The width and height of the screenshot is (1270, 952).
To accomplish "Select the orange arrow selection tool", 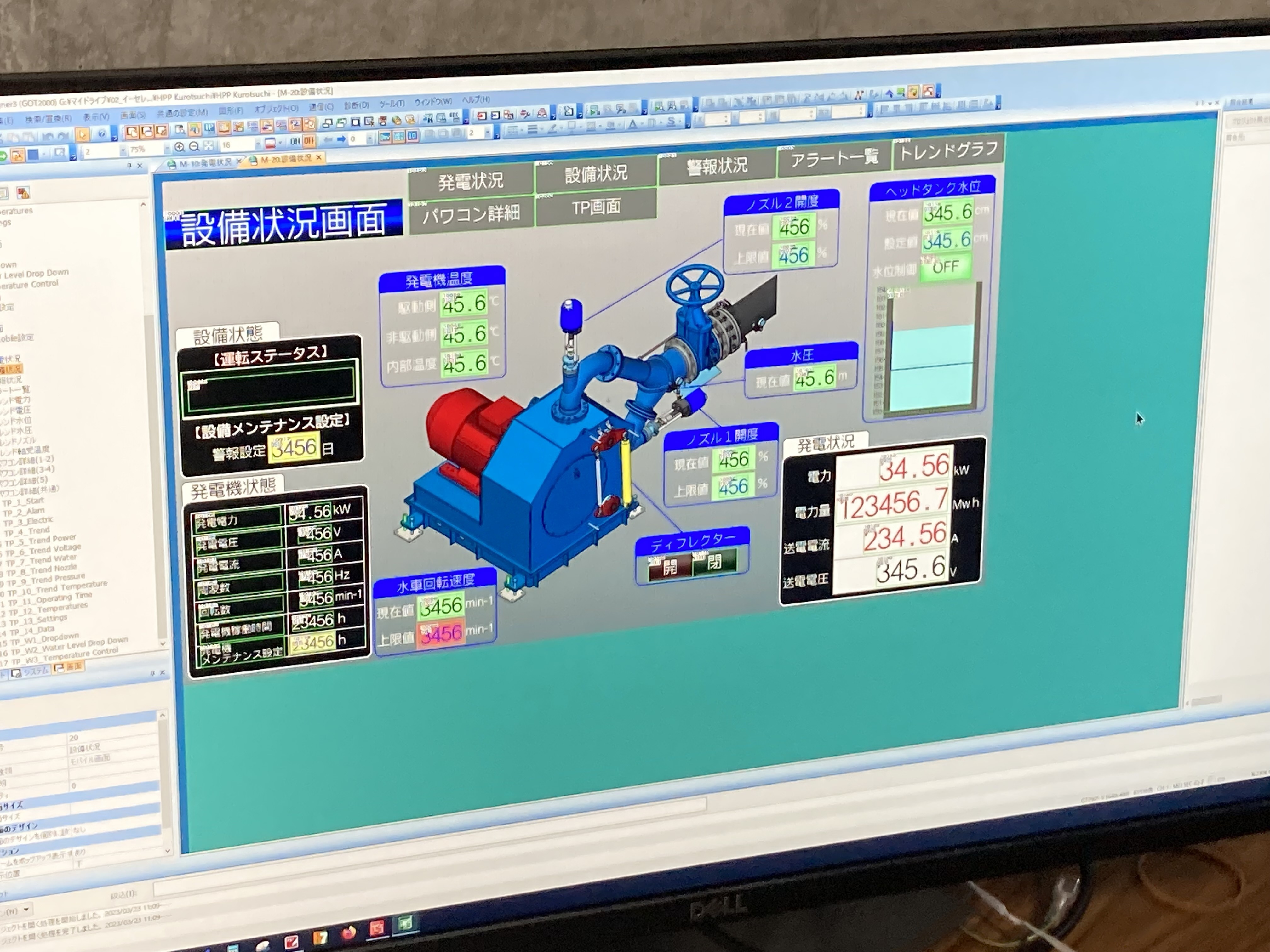I will pos(82,135).
